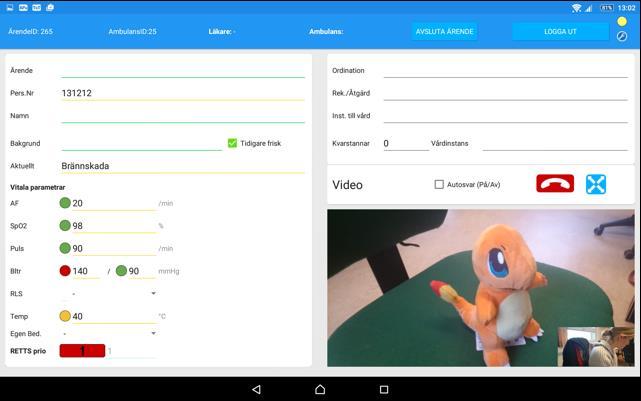Uncheck the Tidigare frisk checkbox
641x401 pixels.
tap(232, 143)
